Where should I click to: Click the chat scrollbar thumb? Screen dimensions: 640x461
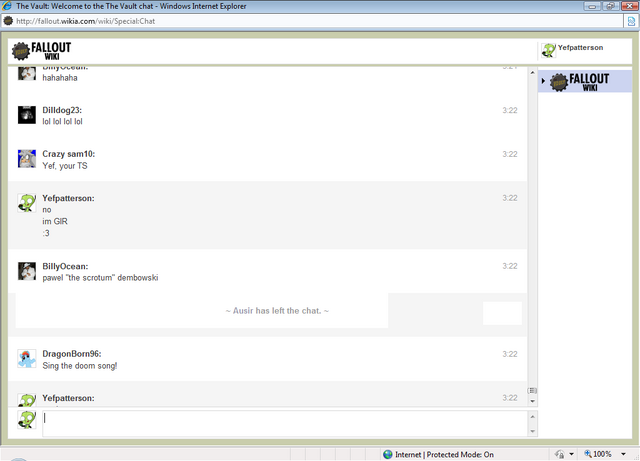[x=532, y=390]
